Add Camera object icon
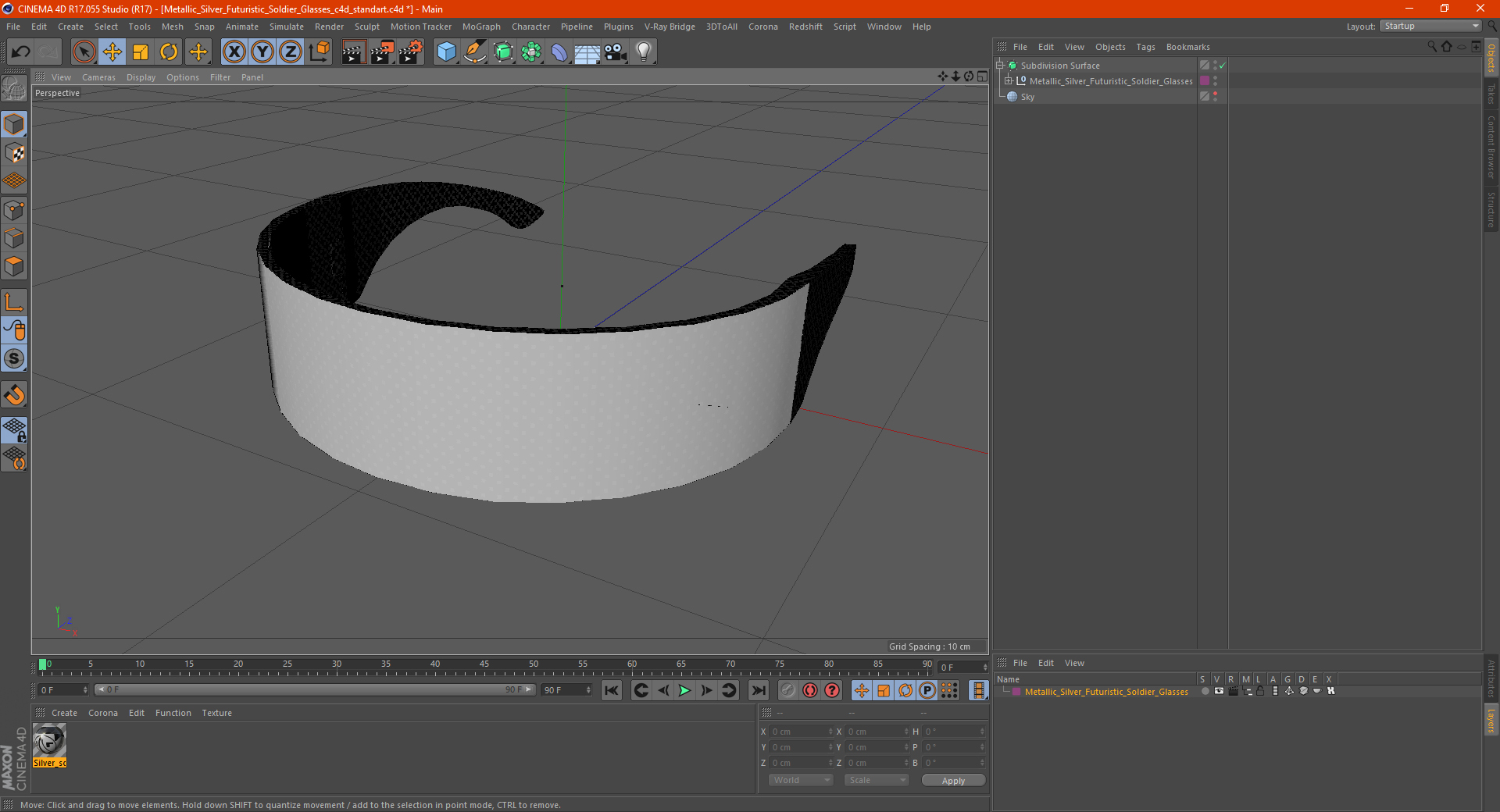The width and height of the screenshot is (1500, 812). pos(616,52)
